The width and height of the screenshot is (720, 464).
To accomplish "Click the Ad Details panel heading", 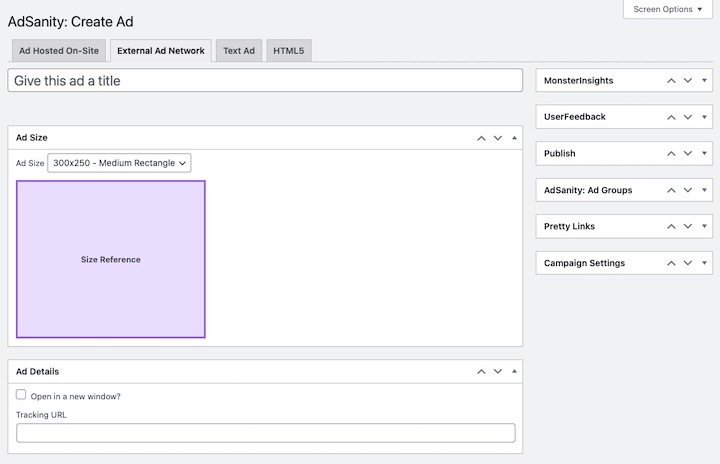I will (38, 371).
